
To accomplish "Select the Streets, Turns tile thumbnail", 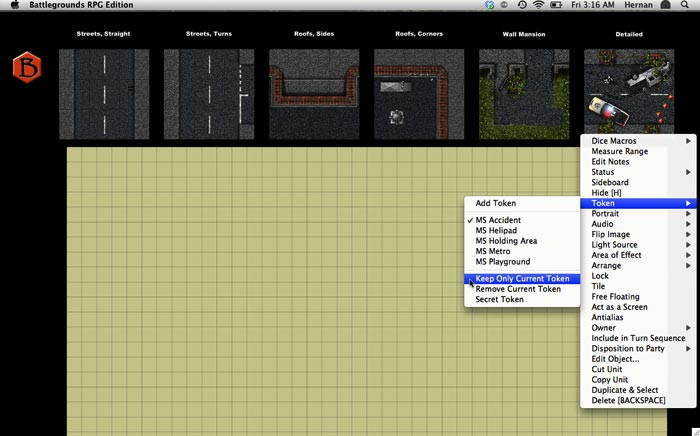I will [x=209, y=94].
